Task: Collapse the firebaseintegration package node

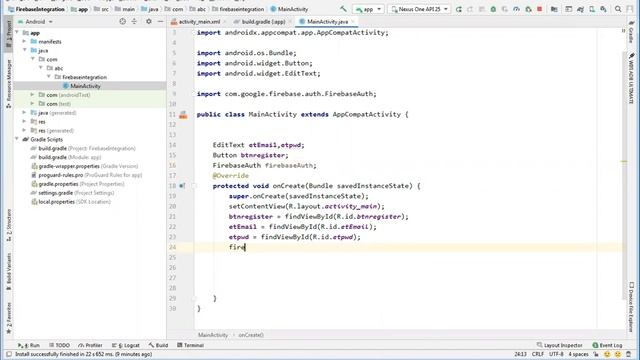Action: 49,77
